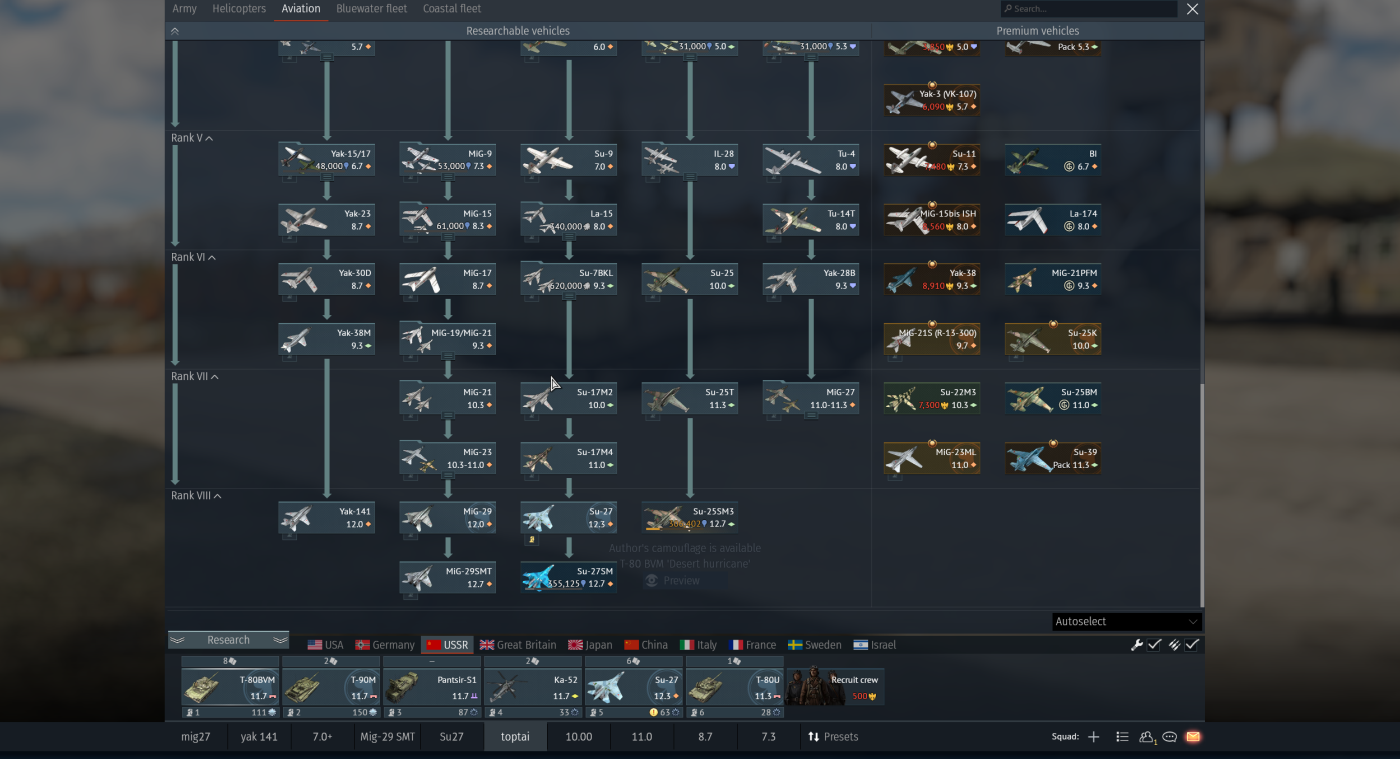1400x759 pixels.
Task: Select the Yak-15/17 aircraft group card
Action: coord(327,160)
